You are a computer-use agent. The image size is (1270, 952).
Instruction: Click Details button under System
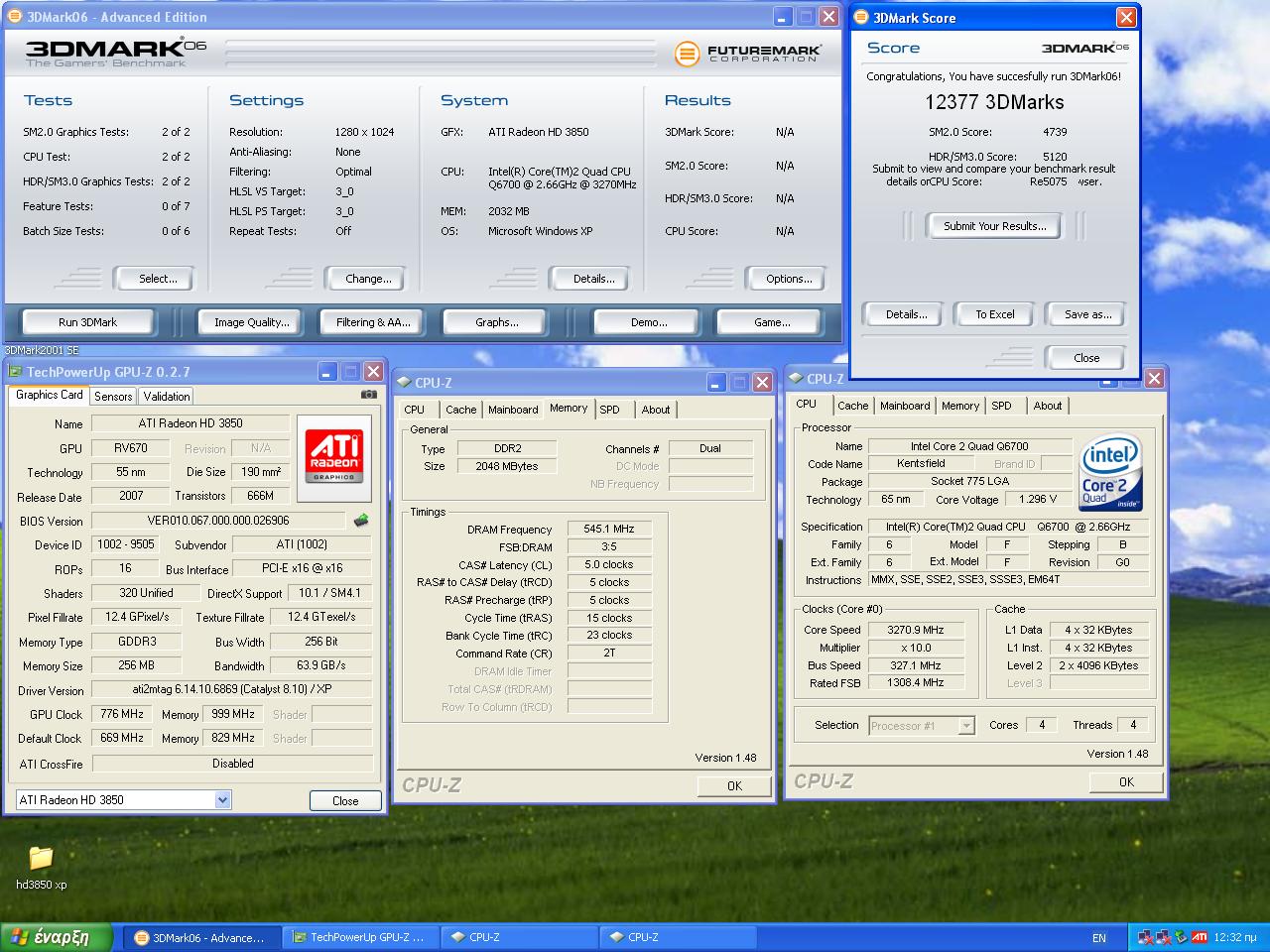point(589,279)
